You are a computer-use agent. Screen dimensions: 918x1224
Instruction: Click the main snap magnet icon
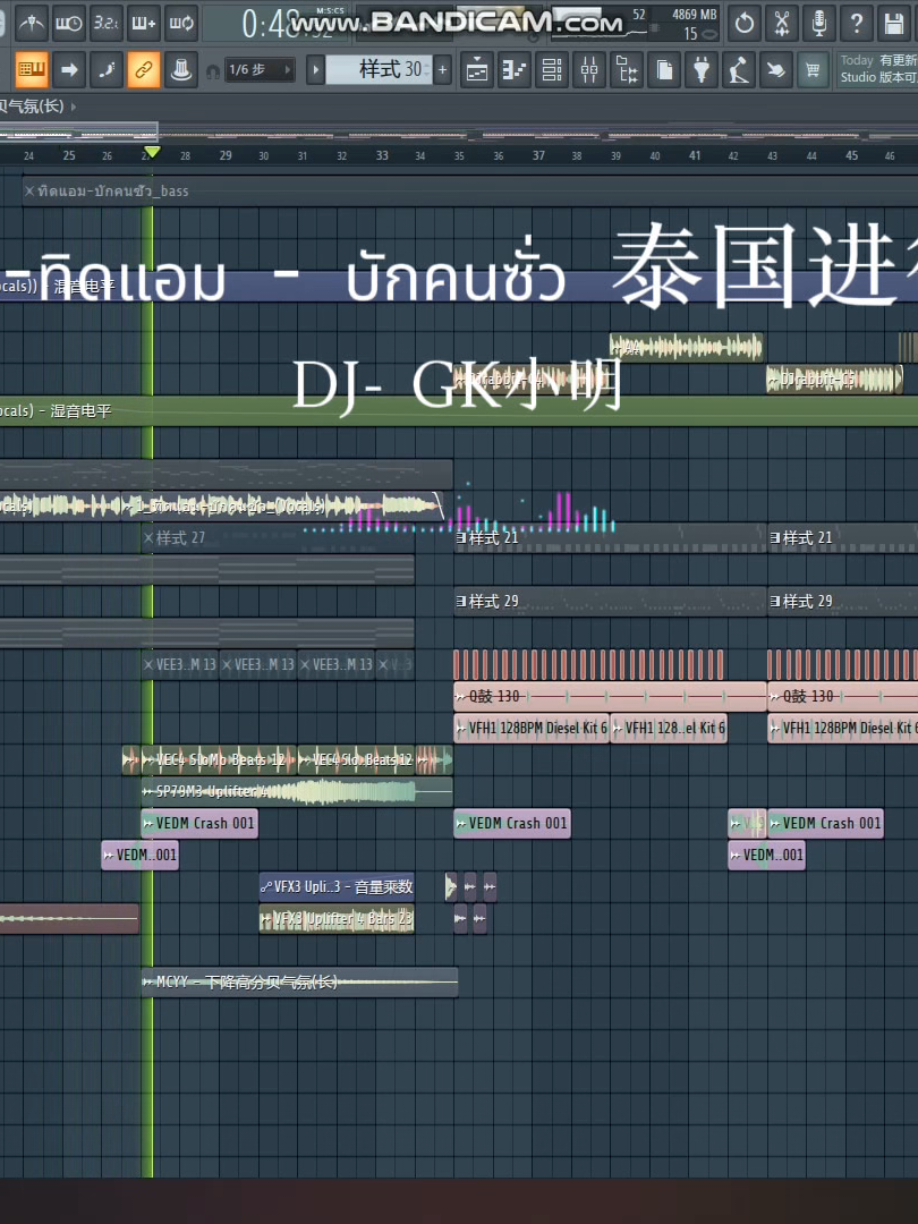click(212, 71)
